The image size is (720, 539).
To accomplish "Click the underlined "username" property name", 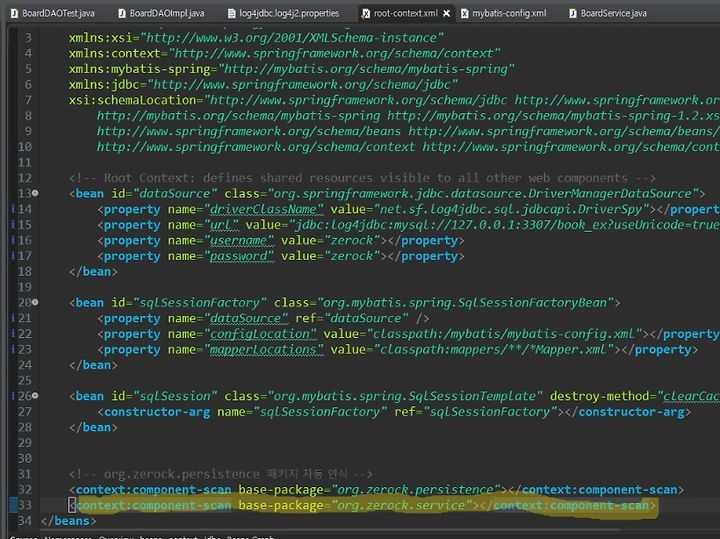I will point(238,241).
